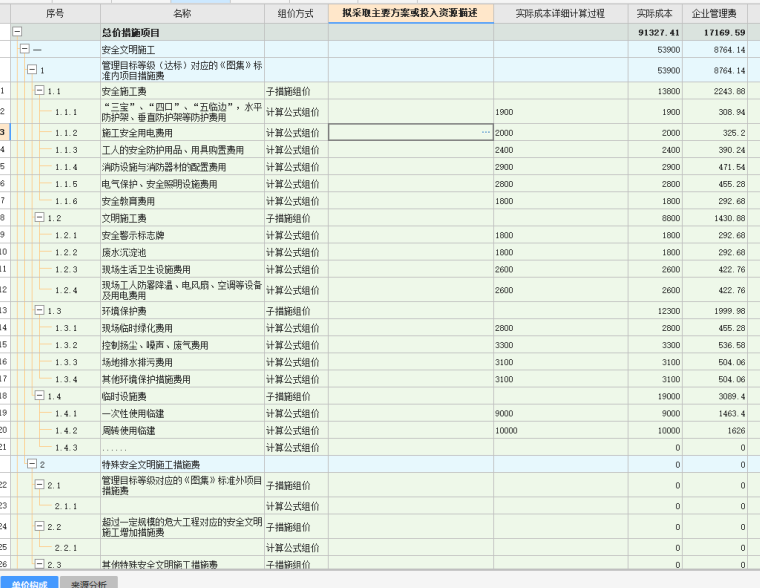Click 子措施组价 cell in 文明施工费 row

pos(296,218)
